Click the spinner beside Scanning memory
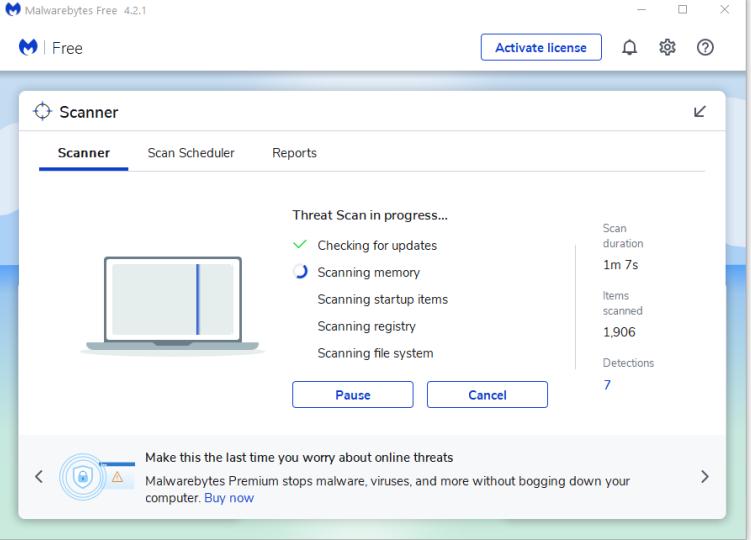This screenshot has height=540, width=751. 300,272
